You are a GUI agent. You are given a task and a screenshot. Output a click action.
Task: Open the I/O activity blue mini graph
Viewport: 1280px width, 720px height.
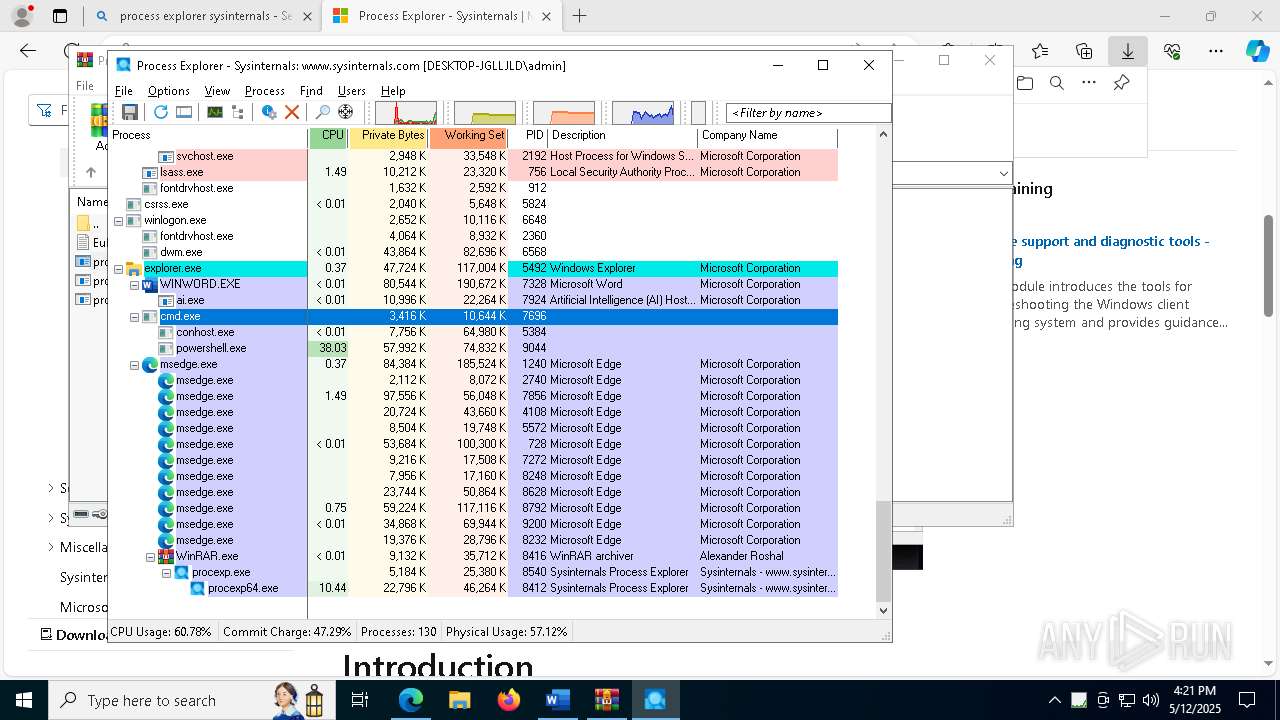click(643, 113)
